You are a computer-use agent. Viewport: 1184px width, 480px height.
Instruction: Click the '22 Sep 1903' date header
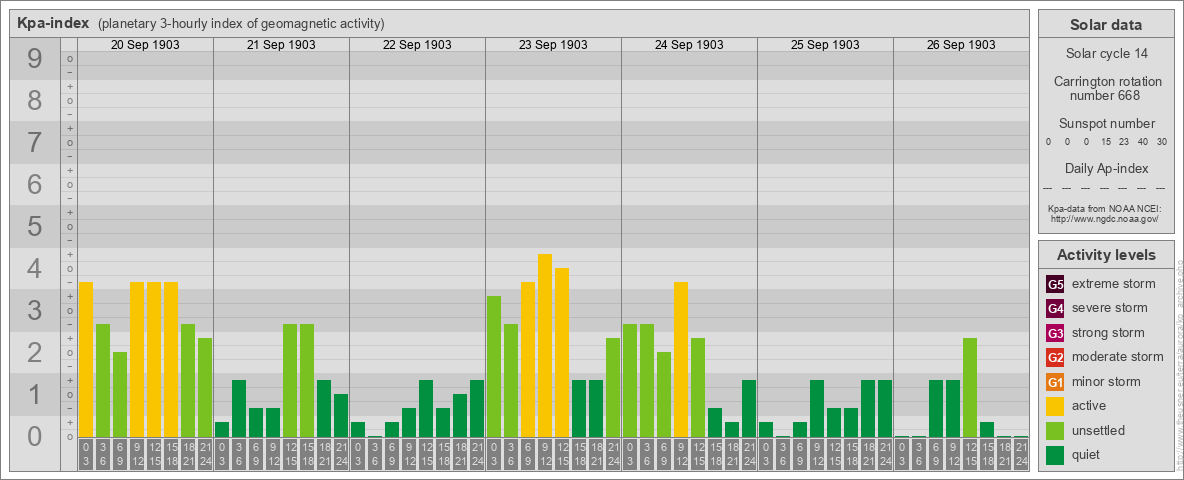(x=417, y=45)
